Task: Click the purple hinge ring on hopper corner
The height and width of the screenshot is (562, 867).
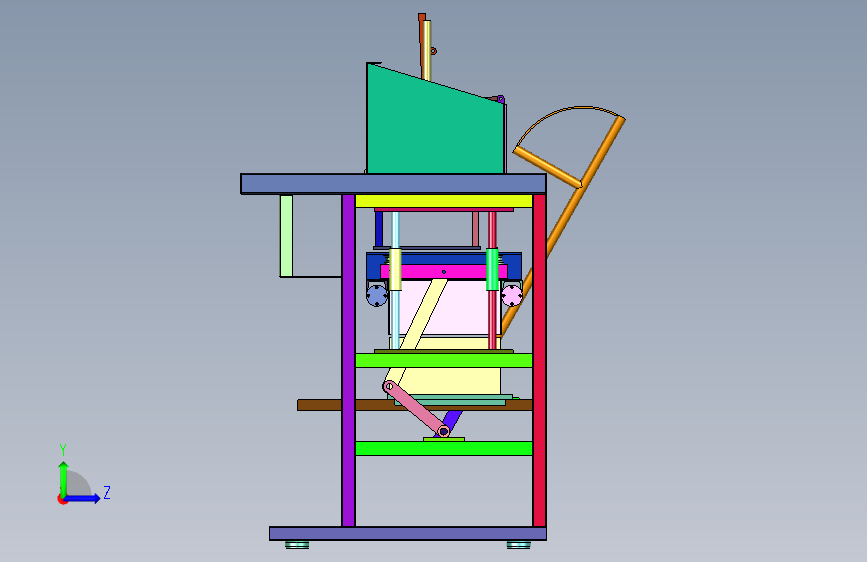Action: (500, 100)
